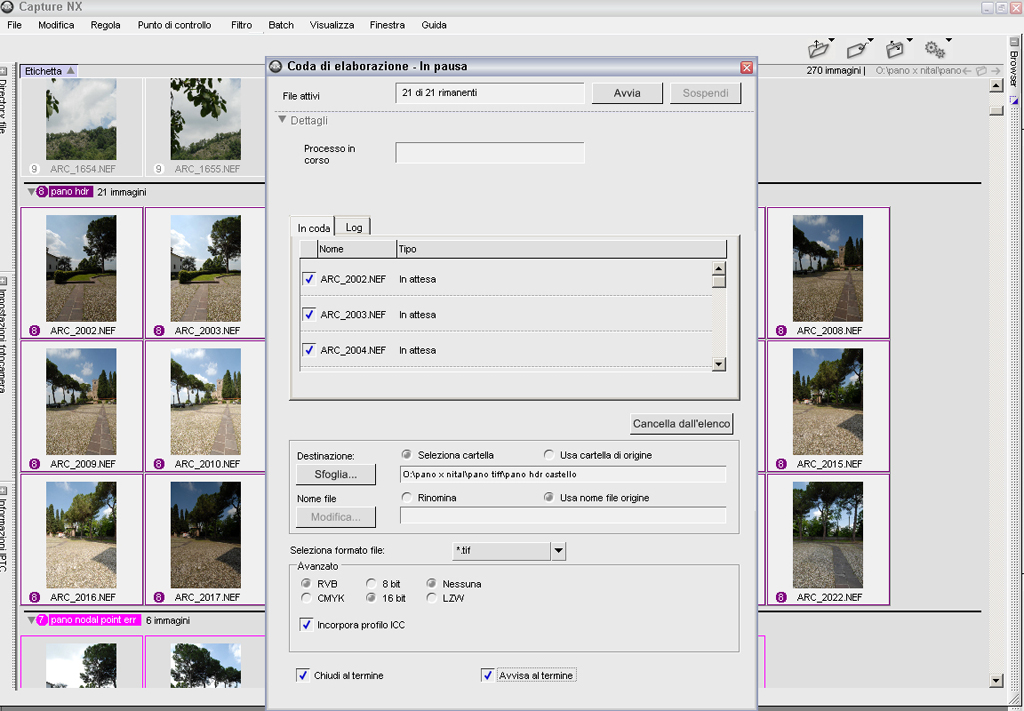Select the ARC_2015.NEF thumbnail
Screen dimensions: 1024x711
(827, 400)
